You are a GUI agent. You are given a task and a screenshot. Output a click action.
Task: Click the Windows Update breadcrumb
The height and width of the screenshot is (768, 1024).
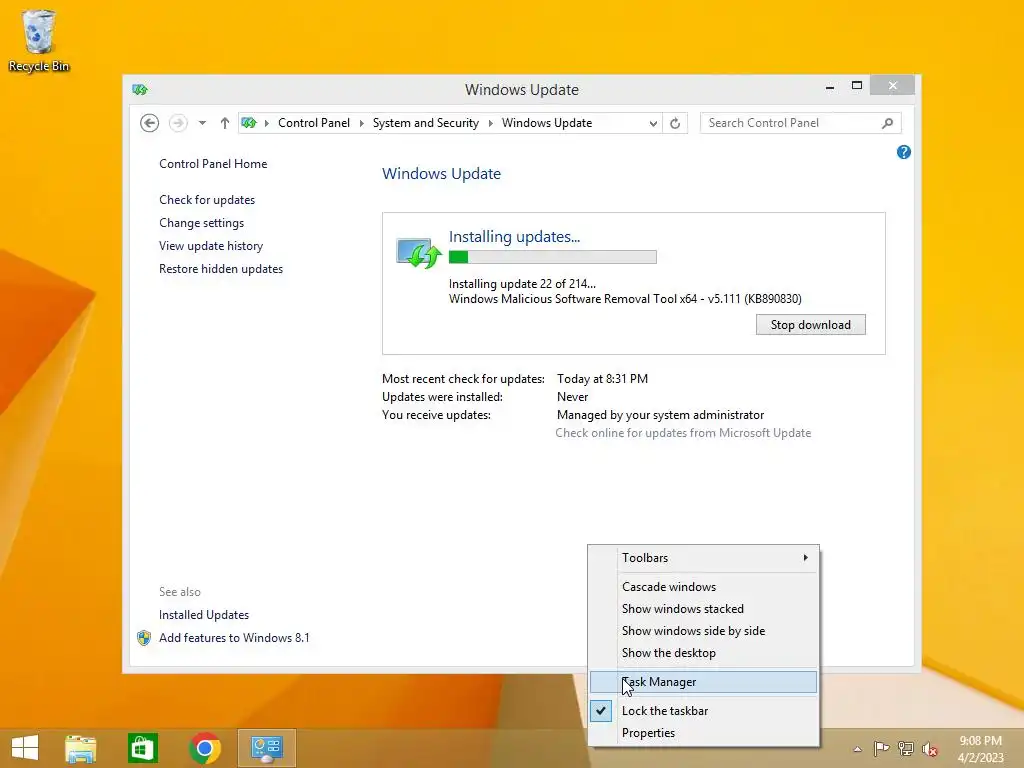547,123
